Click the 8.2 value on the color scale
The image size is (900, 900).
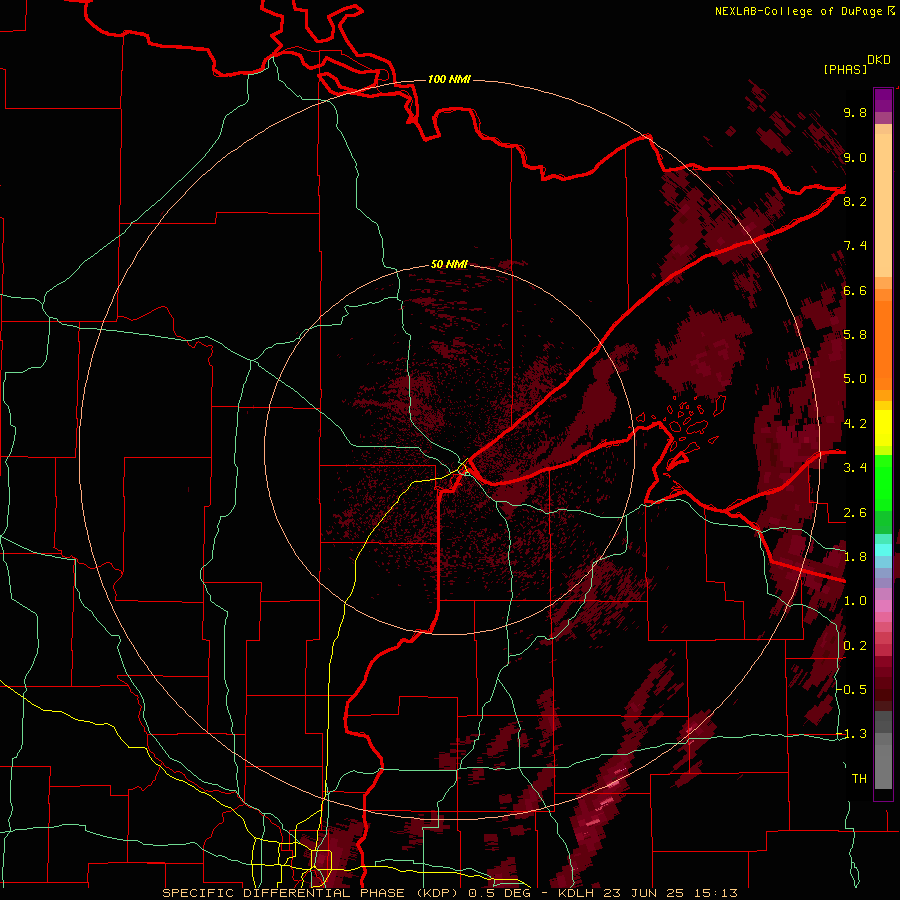point(855,201)
